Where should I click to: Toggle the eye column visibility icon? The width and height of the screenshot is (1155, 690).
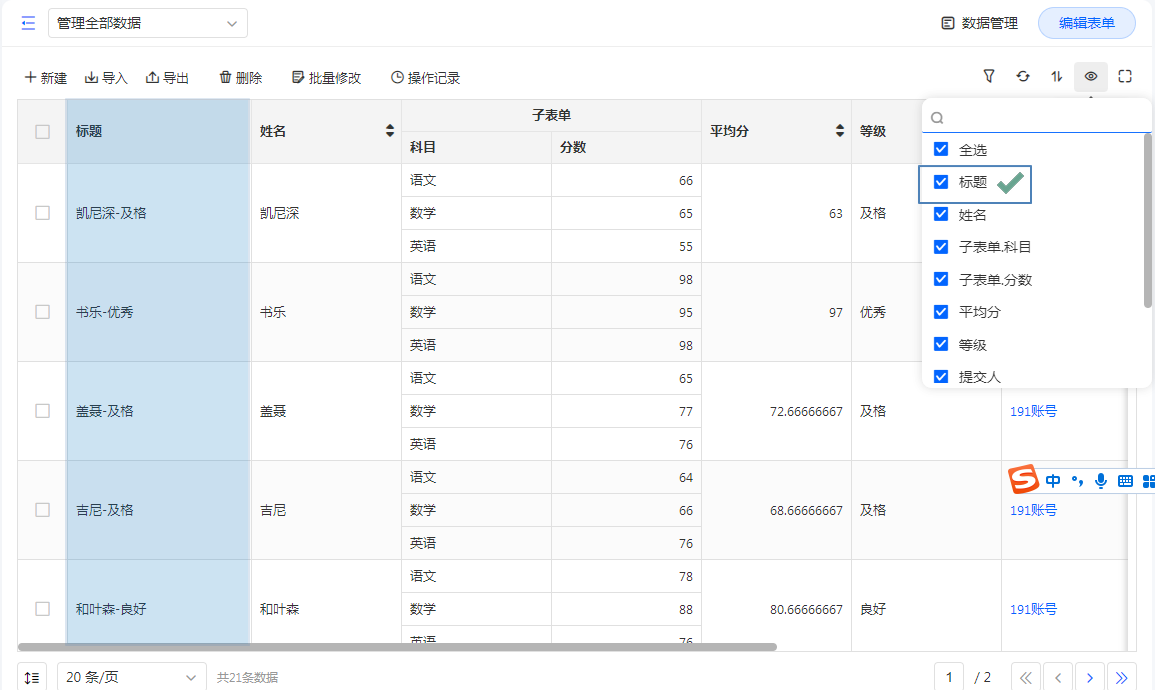click(1091, 76)
